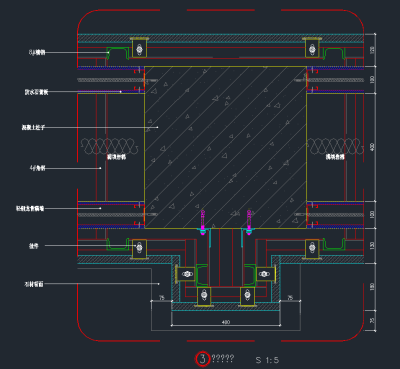Select the '?????' drawing title text

pos(223,359)
